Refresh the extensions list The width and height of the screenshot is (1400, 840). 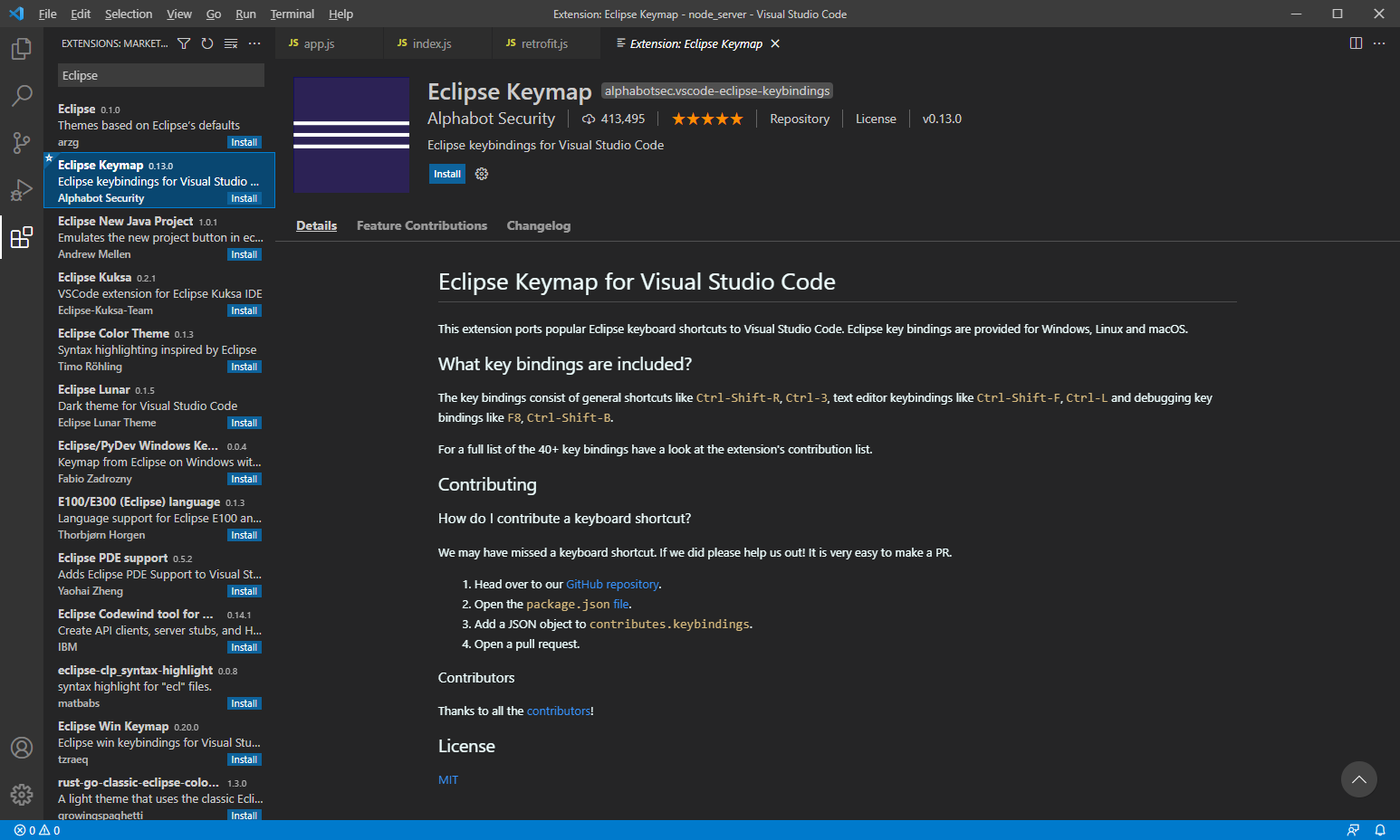[x=207, y=43]
